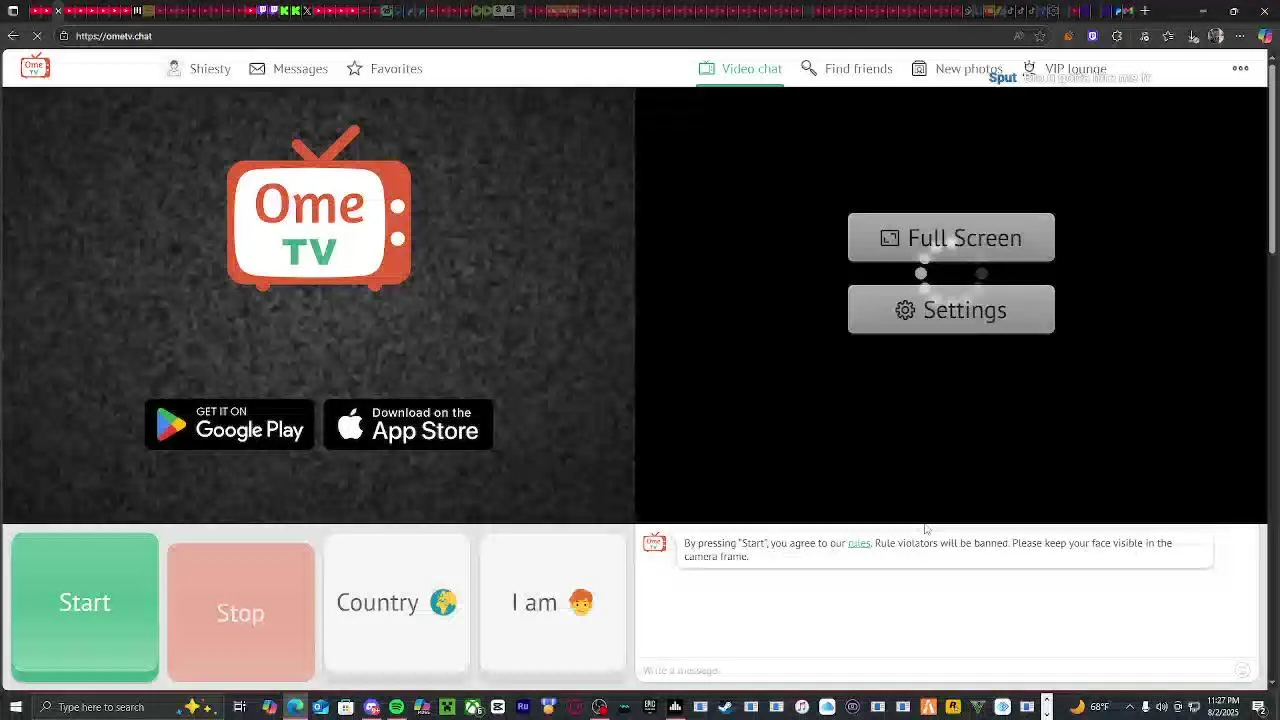Open the browser profile avatar

[x=1216, y=36]
